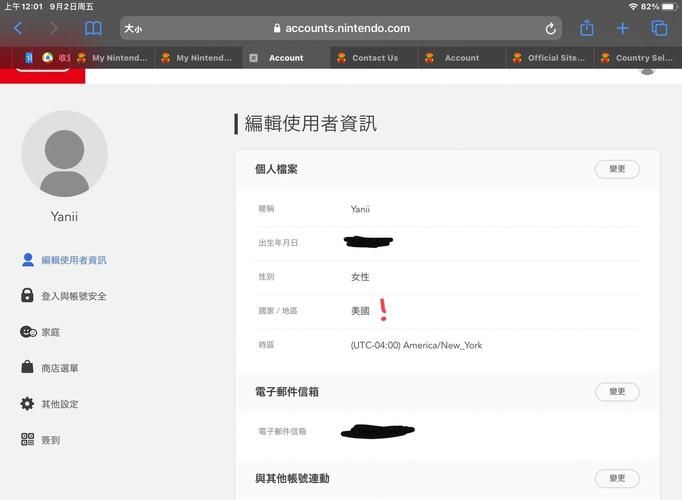Open the tab overview icon
The width and height of the screenshot is (682, 500).
659,28
